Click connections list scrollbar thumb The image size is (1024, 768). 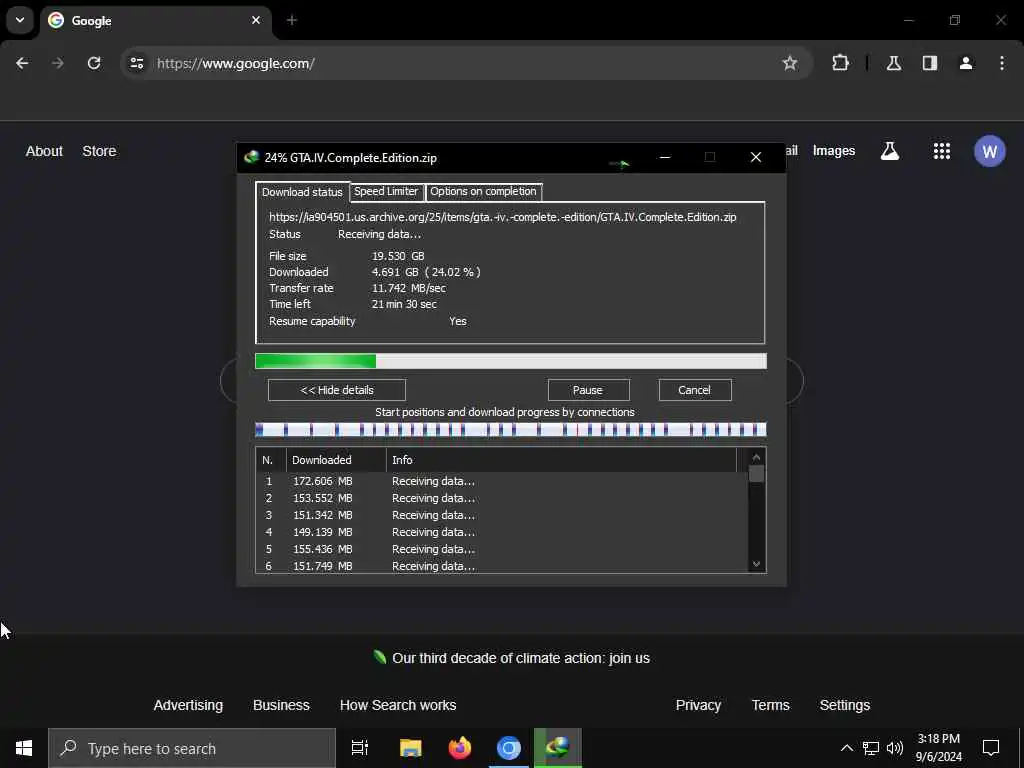756,473
